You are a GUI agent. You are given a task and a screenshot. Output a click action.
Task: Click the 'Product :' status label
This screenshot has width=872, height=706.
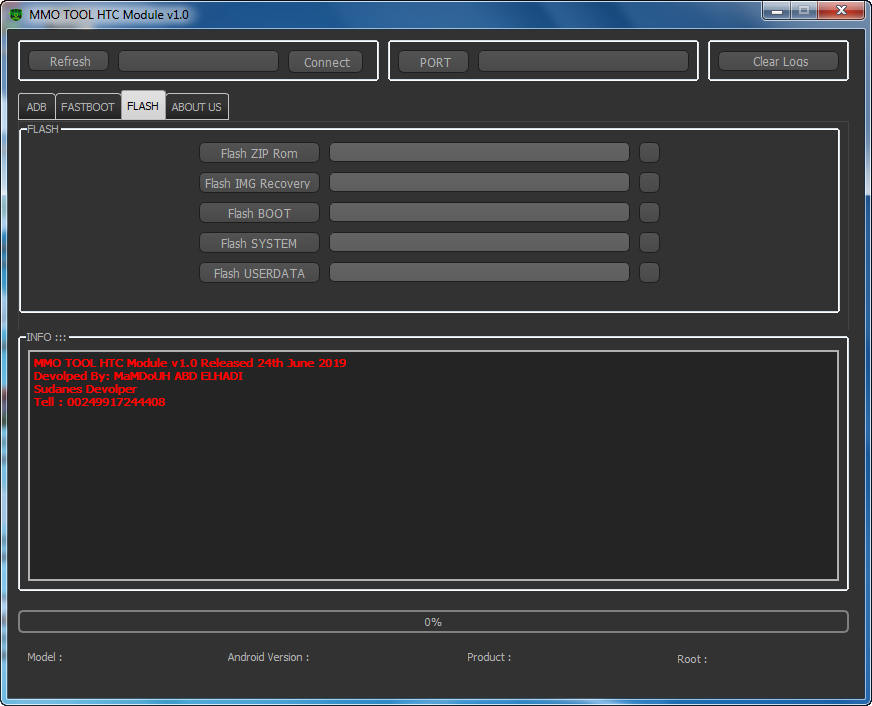489,657
